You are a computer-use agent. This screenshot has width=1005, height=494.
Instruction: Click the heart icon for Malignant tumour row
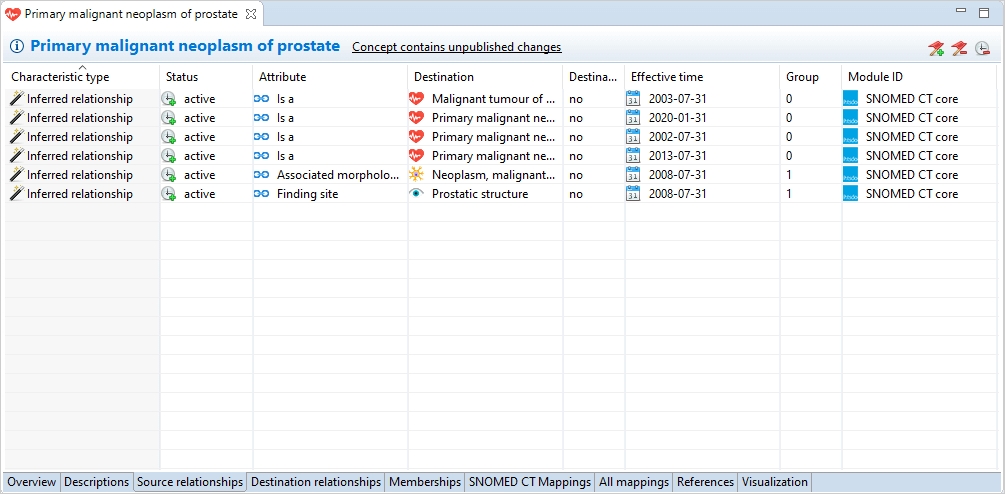coord(417,99)
